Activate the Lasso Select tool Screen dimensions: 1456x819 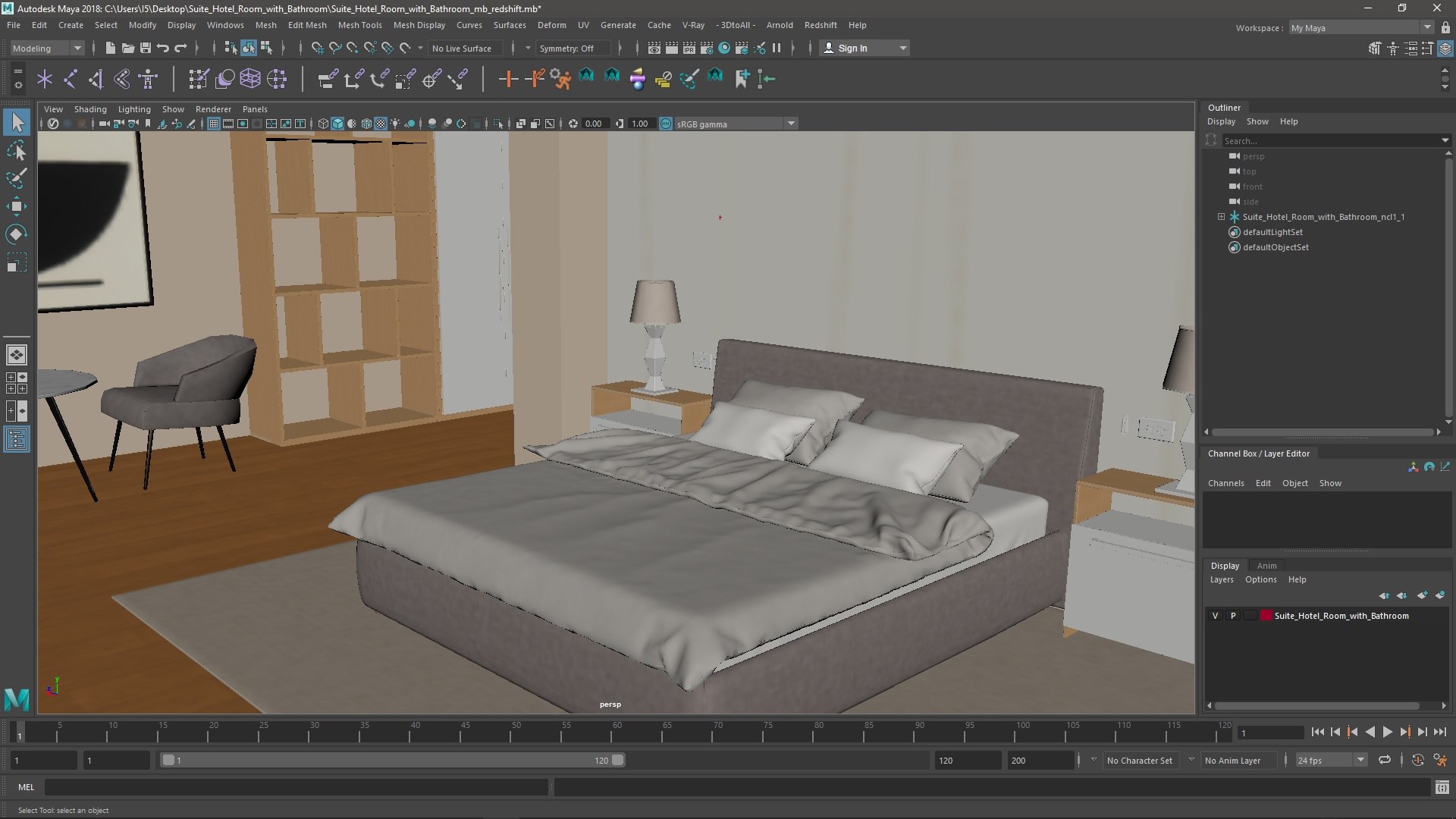[17, 150]
